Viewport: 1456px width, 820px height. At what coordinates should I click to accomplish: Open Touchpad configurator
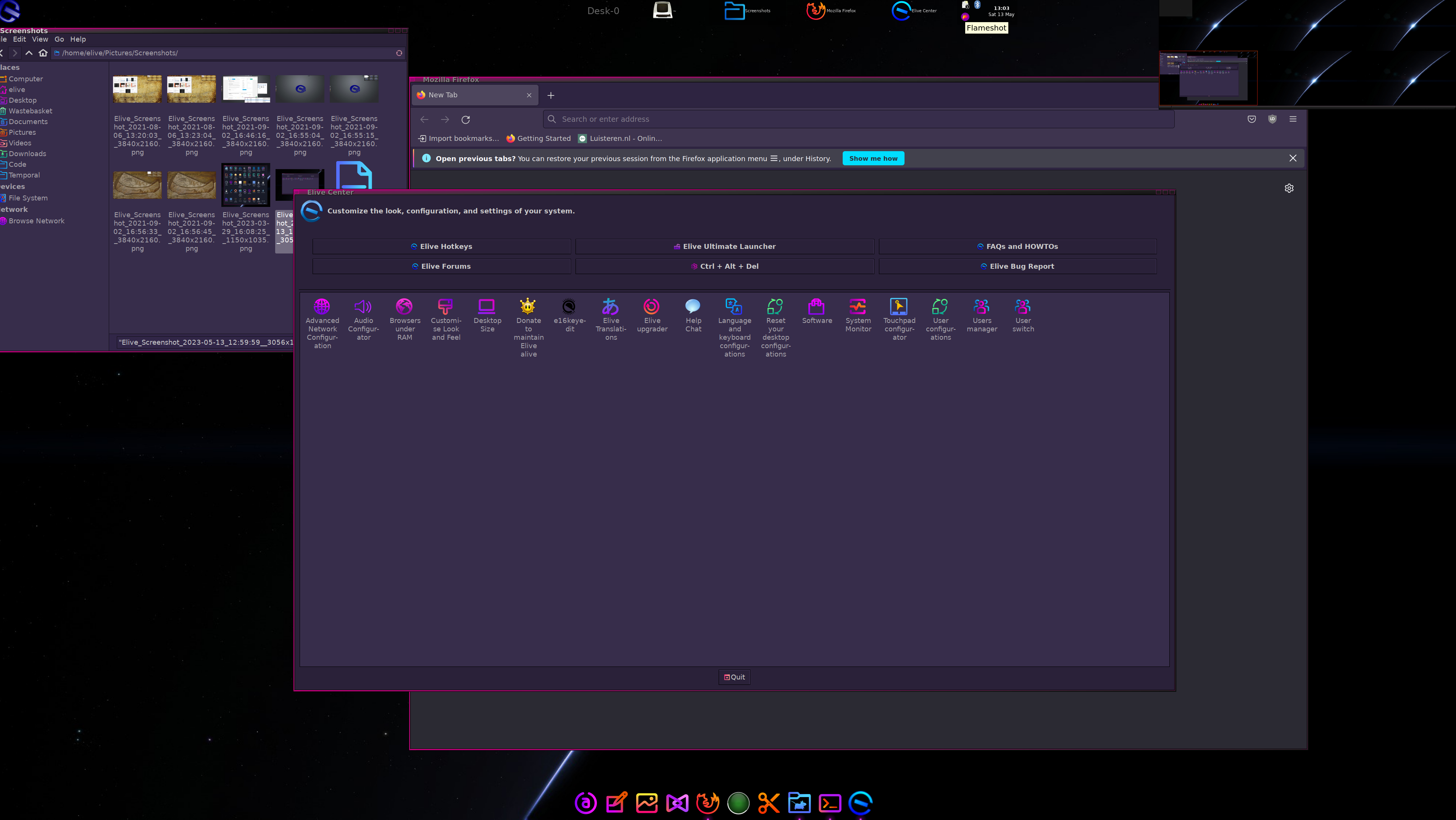(899, 319)
